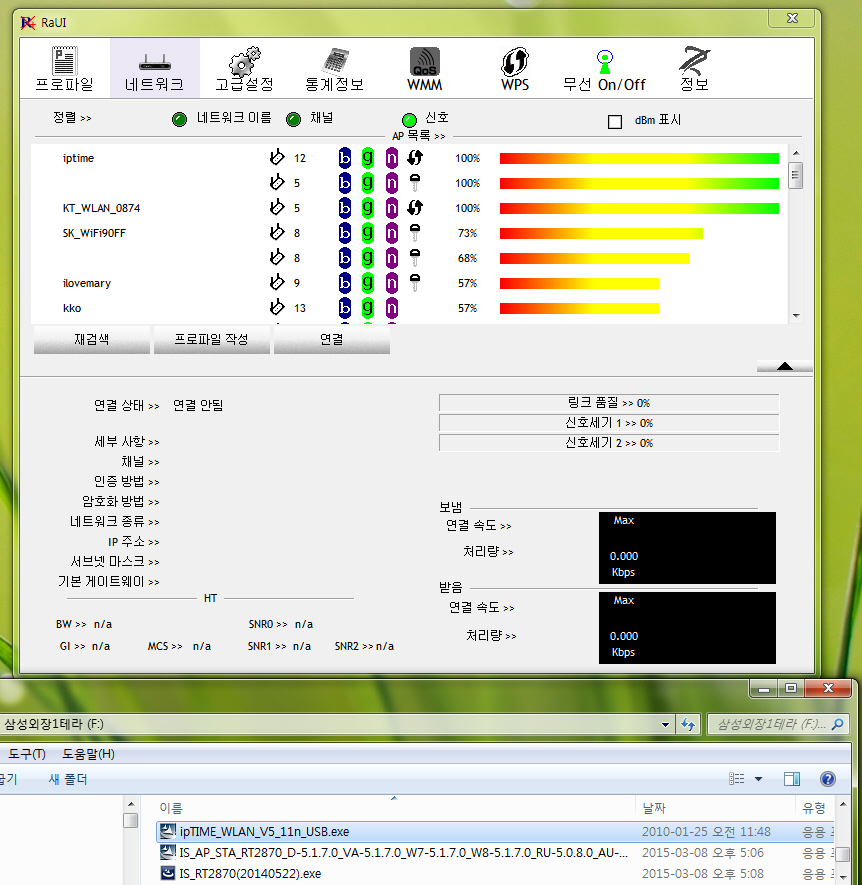Click Explorer left pane scrollbar up arrow
862x885 pixels.
click(131, 804)
